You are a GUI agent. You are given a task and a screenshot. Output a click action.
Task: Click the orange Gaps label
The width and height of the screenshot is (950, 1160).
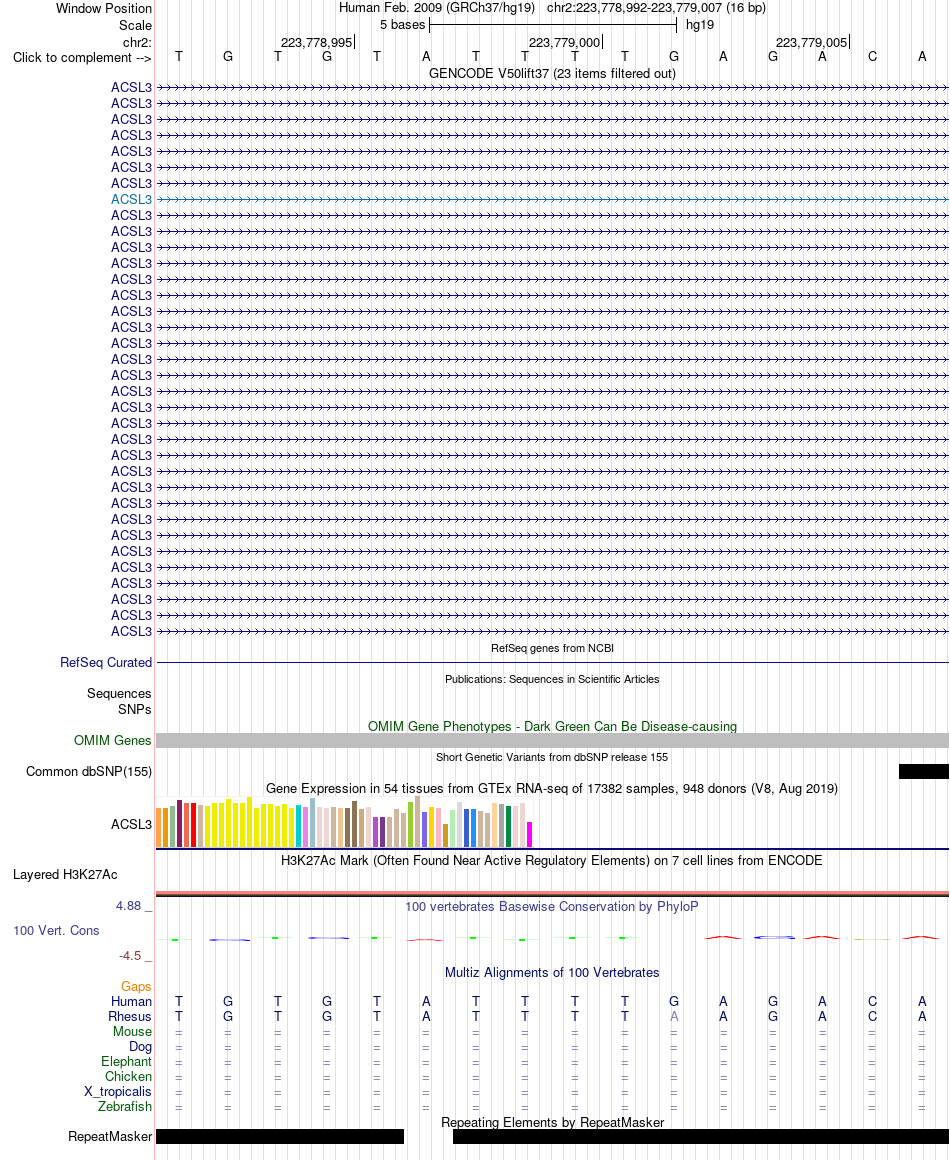[x=136, y=986]
